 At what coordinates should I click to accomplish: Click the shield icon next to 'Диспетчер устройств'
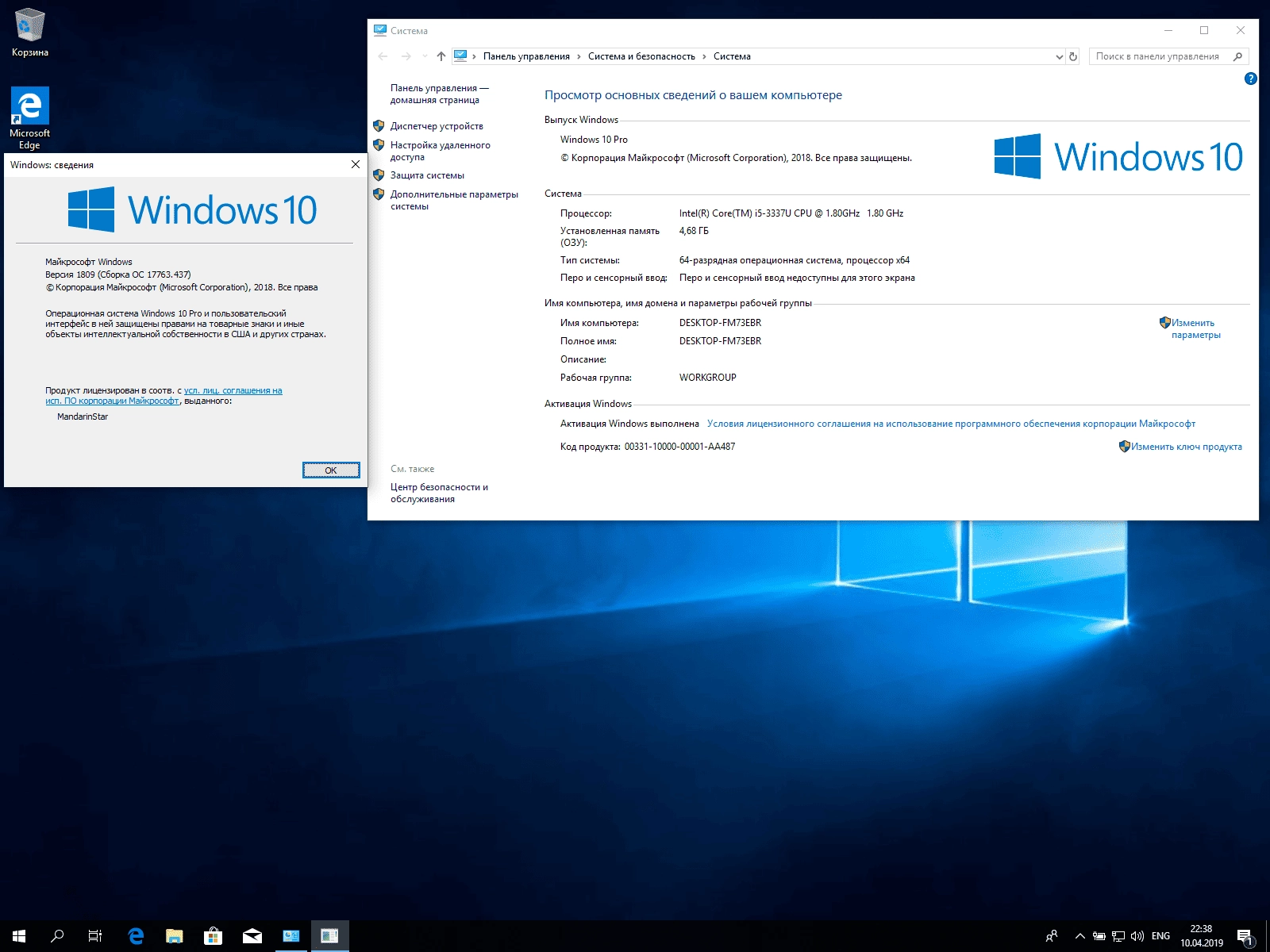coord(379,126)
